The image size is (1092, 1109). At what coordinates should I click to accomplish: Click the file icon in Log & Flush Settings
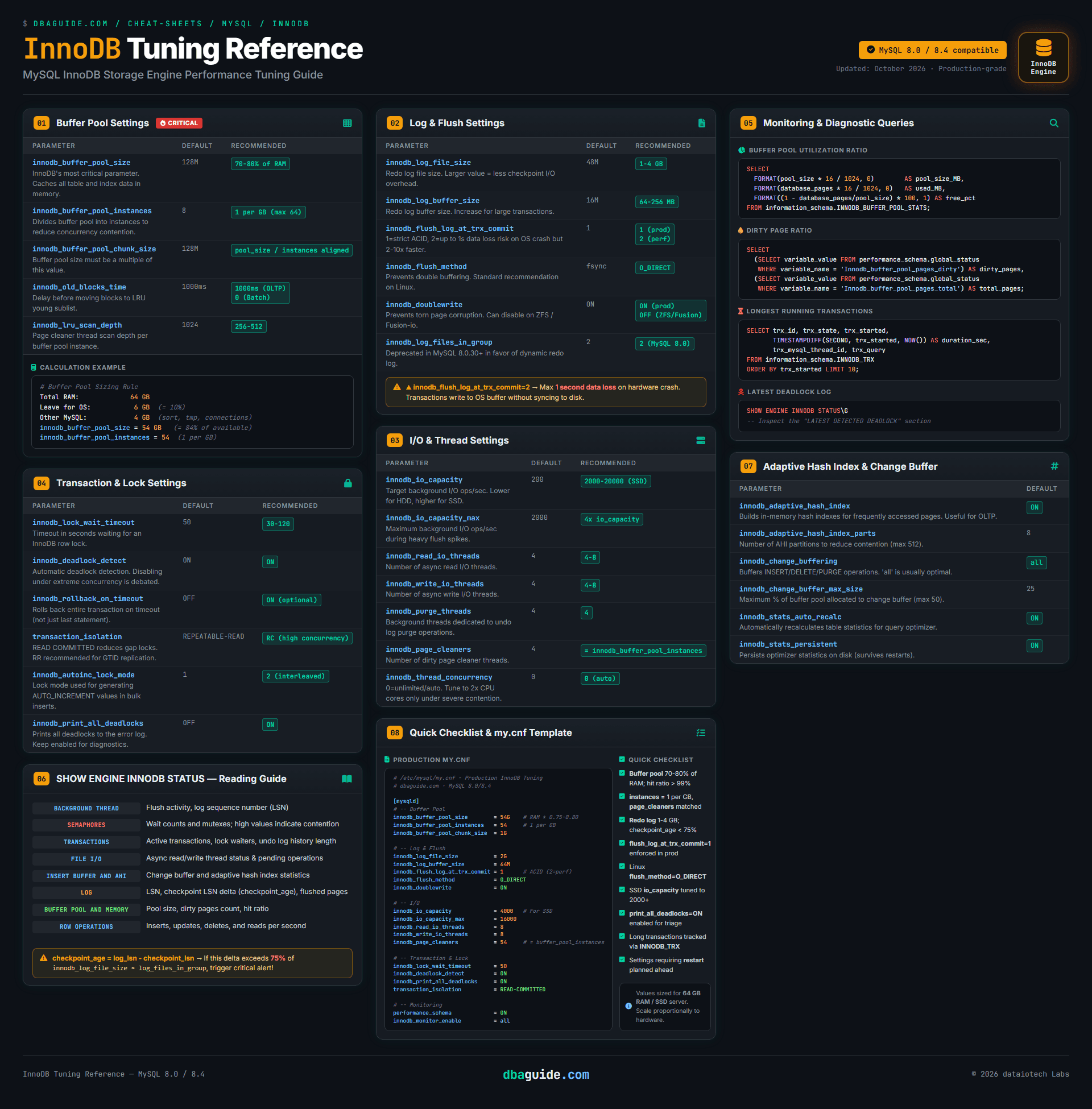[x=701, y=123]
